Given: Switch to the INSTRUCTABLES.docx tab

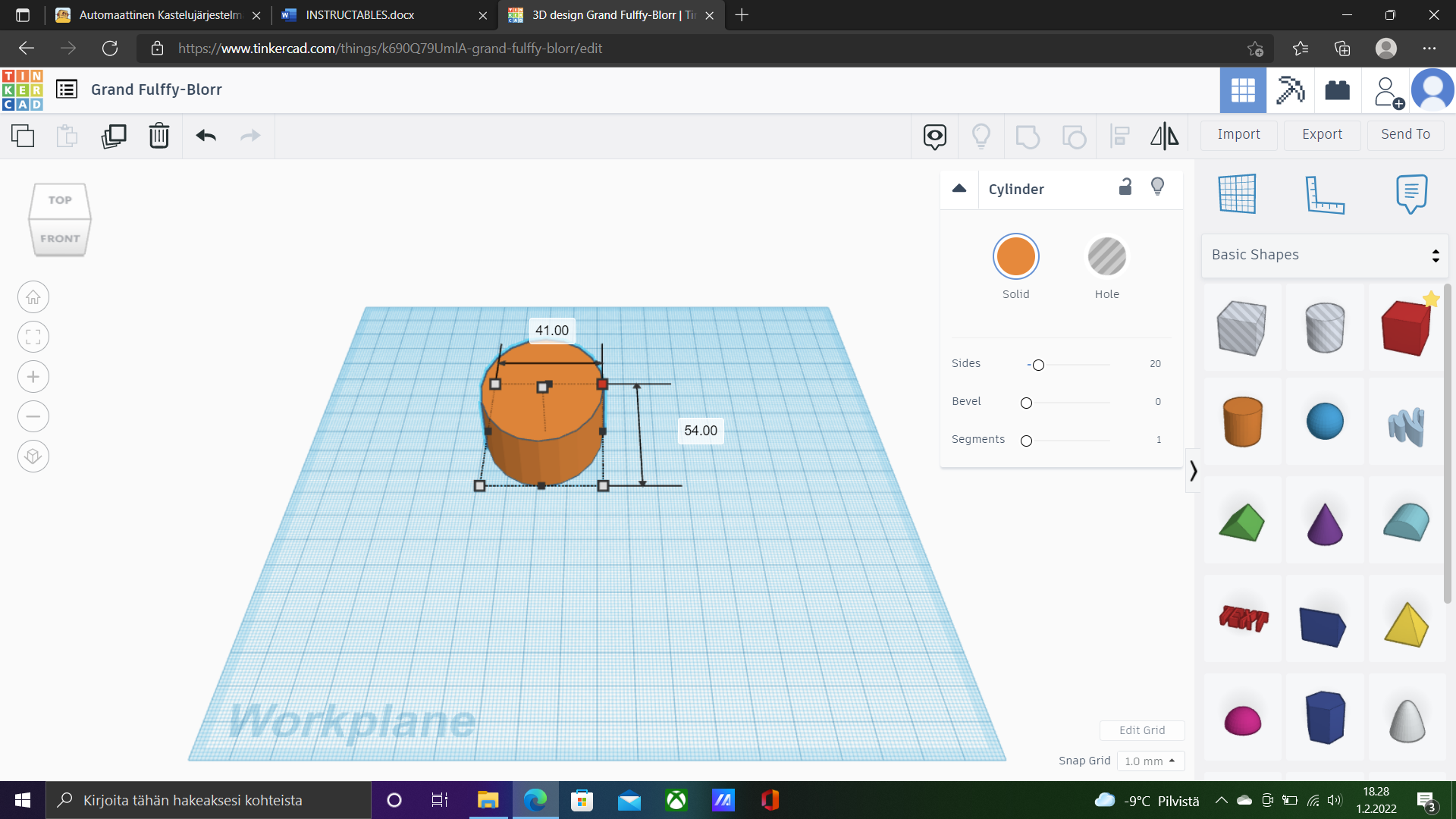Looking at the screenshot, I should [360, 15].
